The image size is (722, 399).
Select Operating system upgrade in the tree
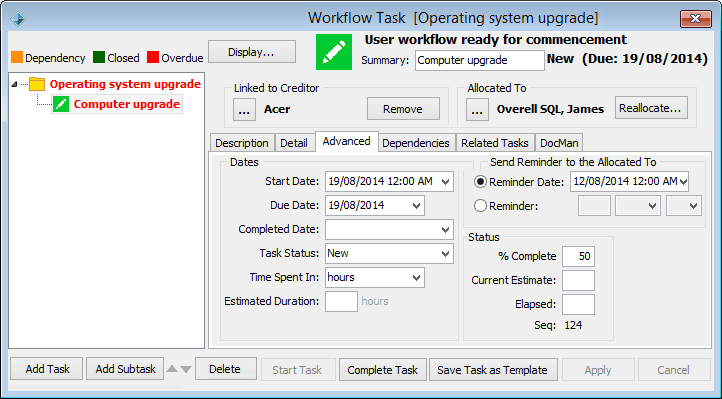click(125, 84)
